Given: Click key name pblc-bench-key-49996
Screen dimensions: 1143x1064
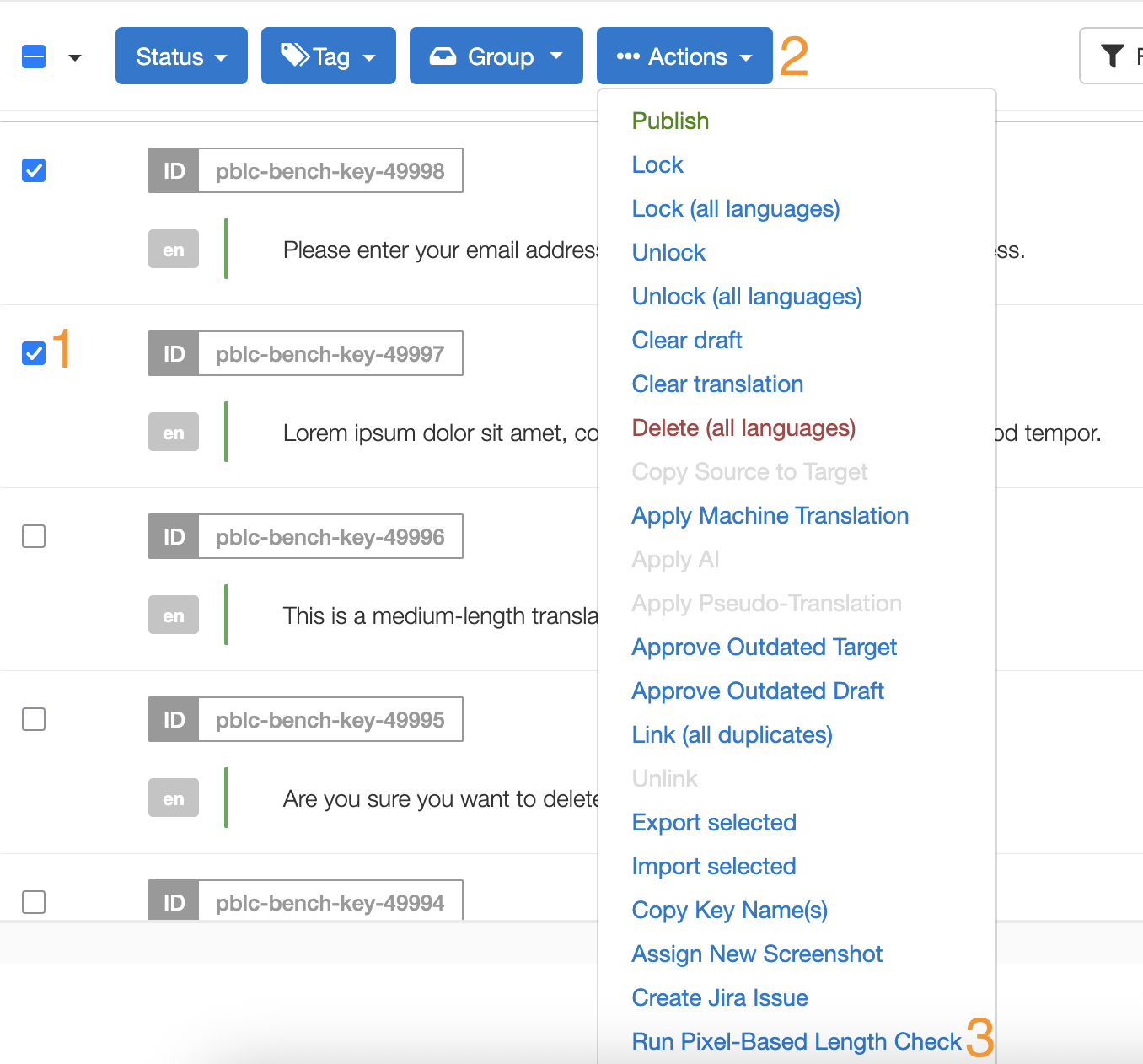Looking at the screenshot, I should click(330, 536).
